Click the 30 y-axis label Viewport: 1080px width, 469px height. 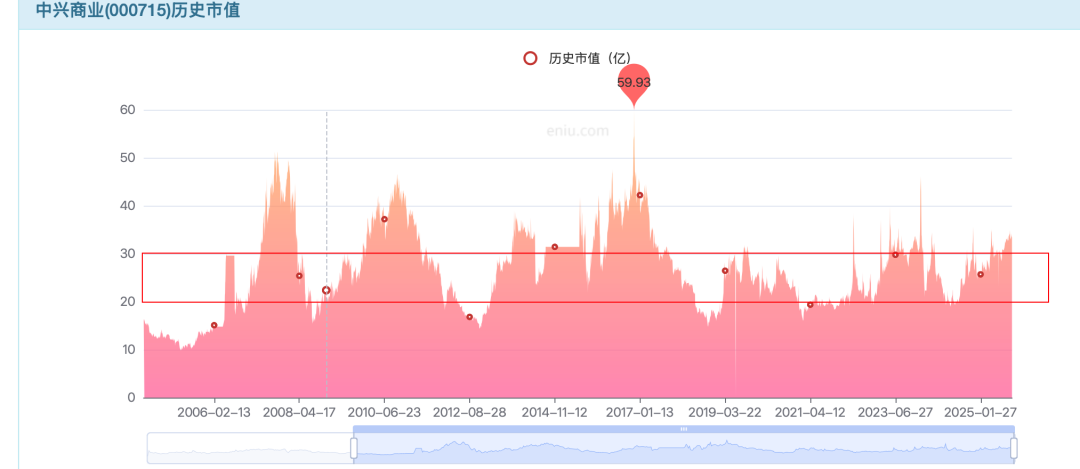[x=128, y=254]
